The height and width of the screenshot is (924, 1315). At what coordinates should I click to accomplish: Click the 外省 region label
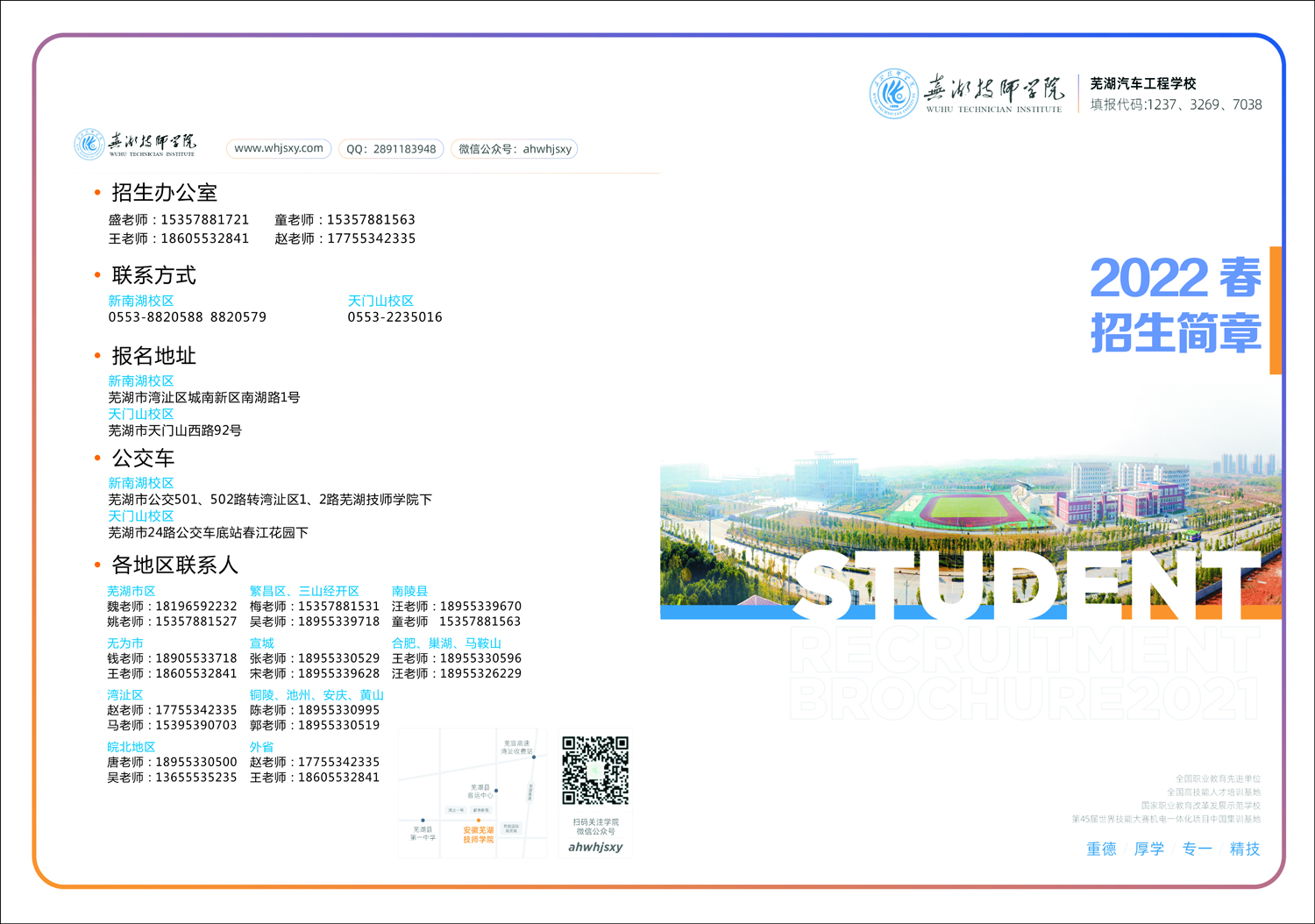click(x=261, y=748)
